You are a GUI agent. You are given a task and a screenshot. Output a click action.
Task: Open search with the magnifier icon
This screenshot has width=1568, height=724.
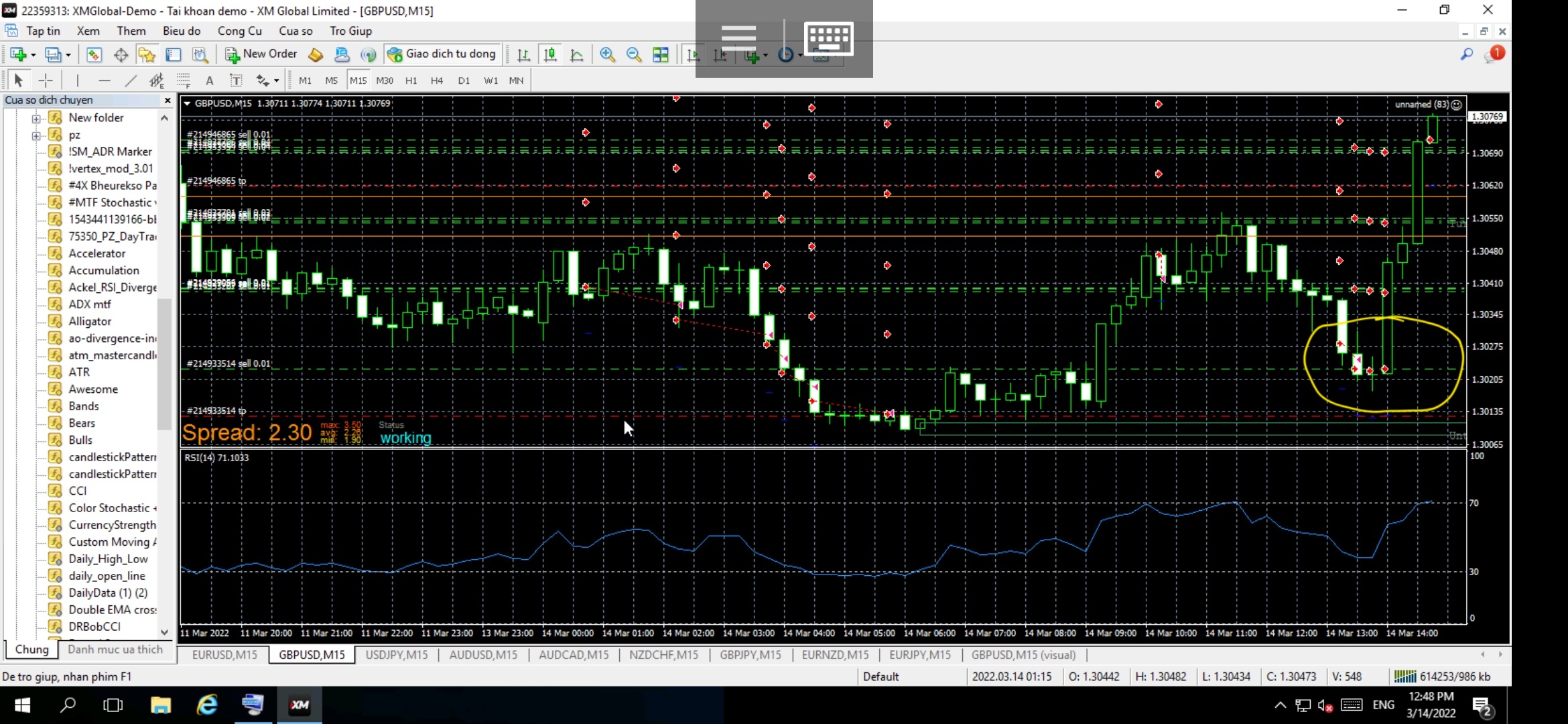pyautogui.click(x=1467, y=54)
